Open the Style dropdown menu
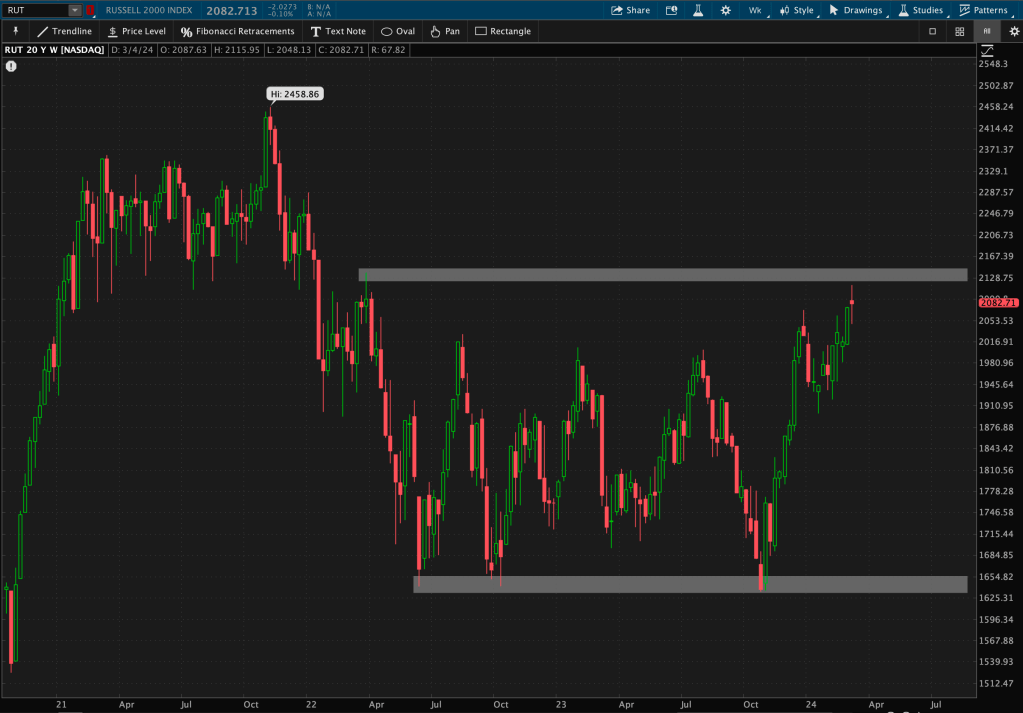 [797, 10]
